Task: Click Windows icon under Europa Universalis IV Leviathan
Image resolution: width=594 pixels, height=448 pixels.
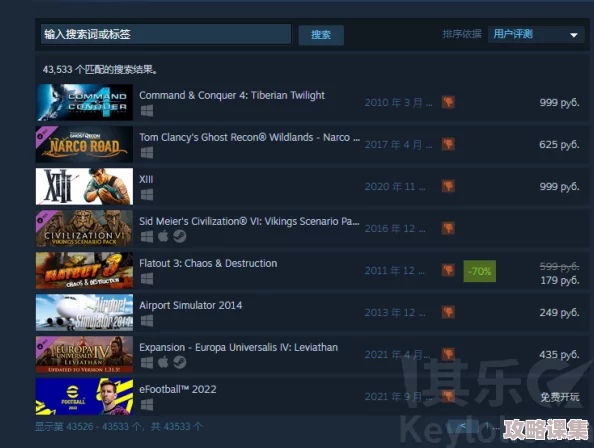Action: coord(147,363)
